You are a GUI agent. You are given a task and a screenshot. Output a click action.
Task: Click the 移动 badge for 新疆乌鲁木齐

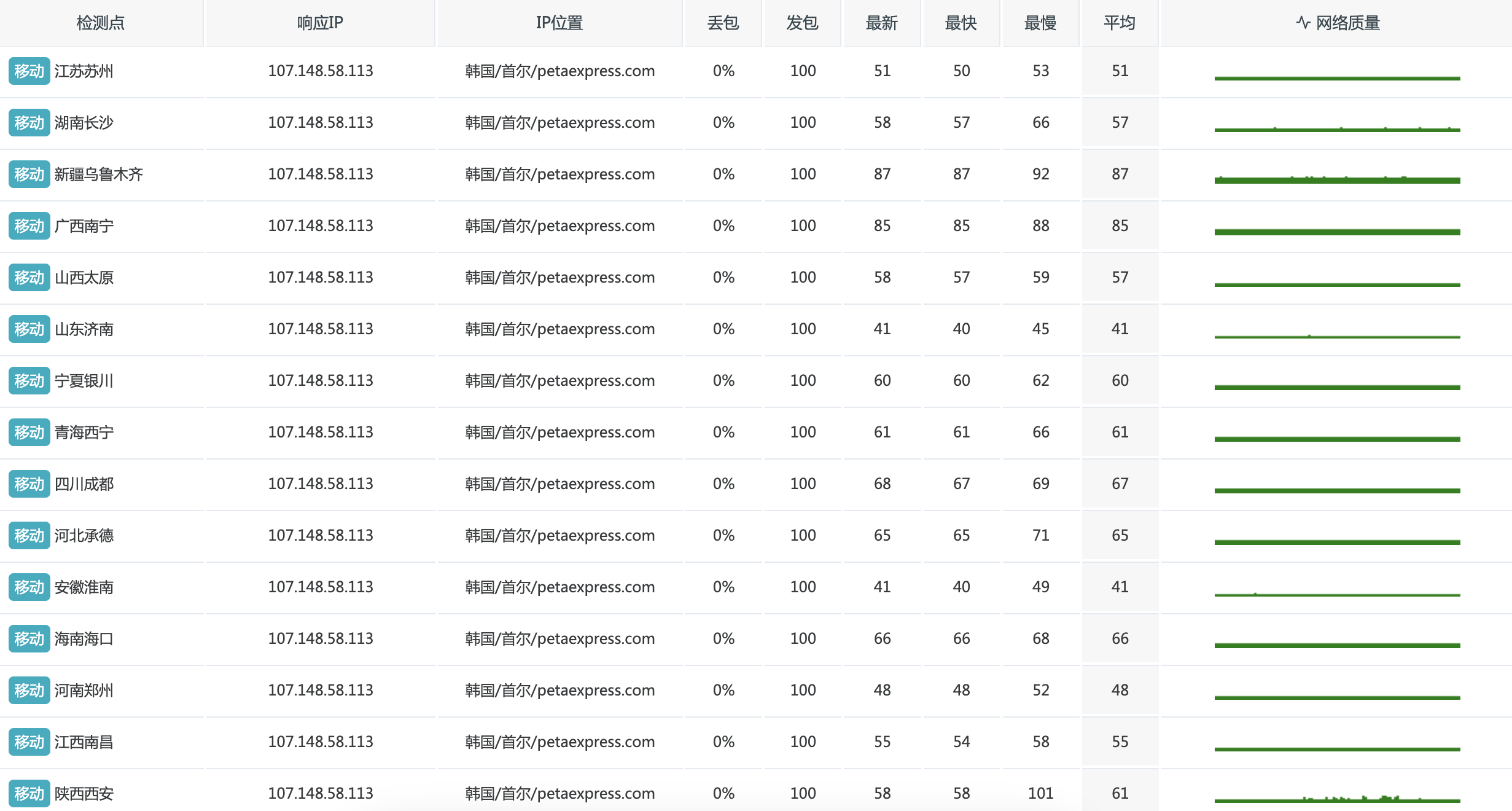pyautogui.click(x=29, y=174)
